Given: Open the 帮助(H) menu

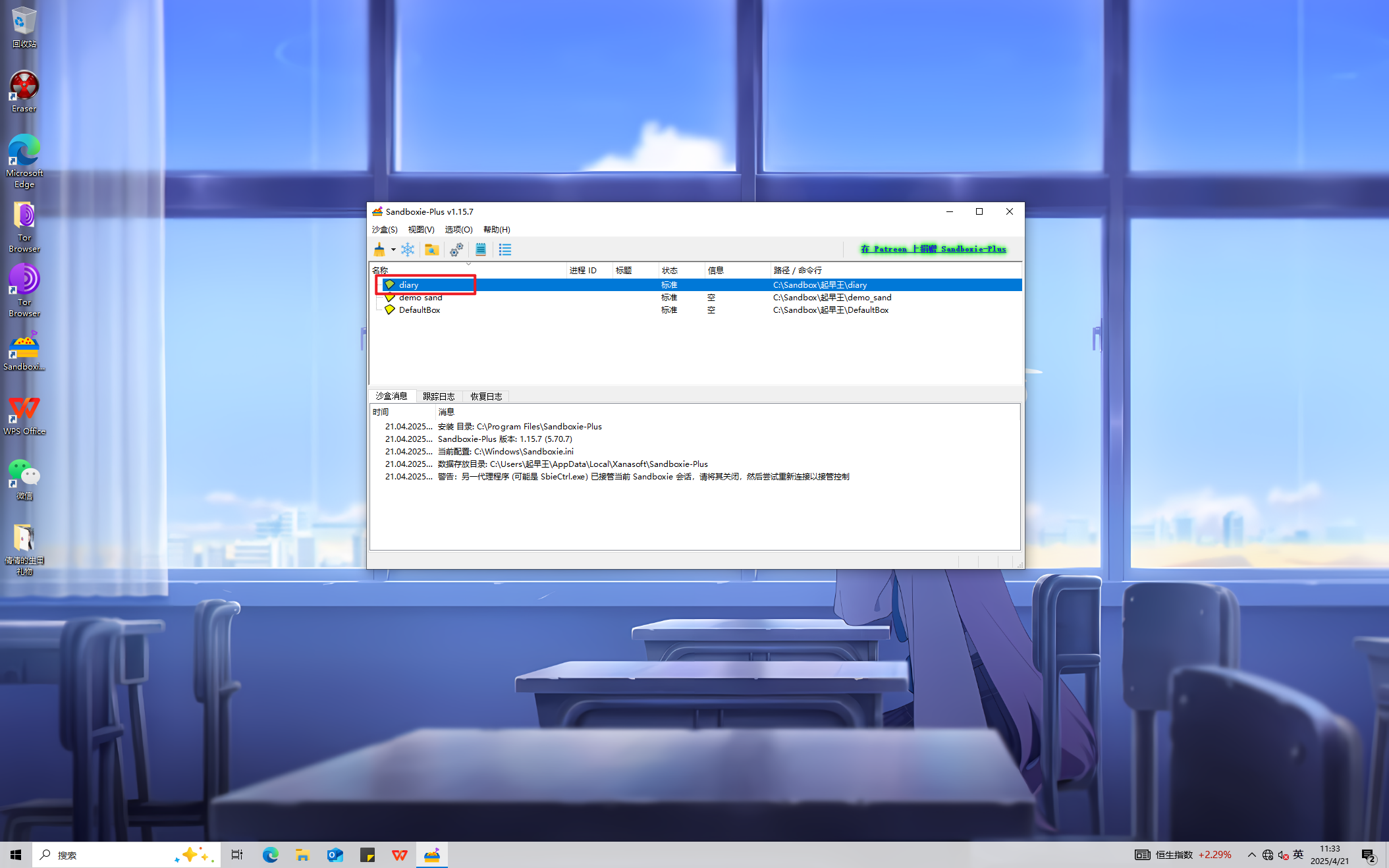Looking at the screenshot, I should (x=497, y=230).
